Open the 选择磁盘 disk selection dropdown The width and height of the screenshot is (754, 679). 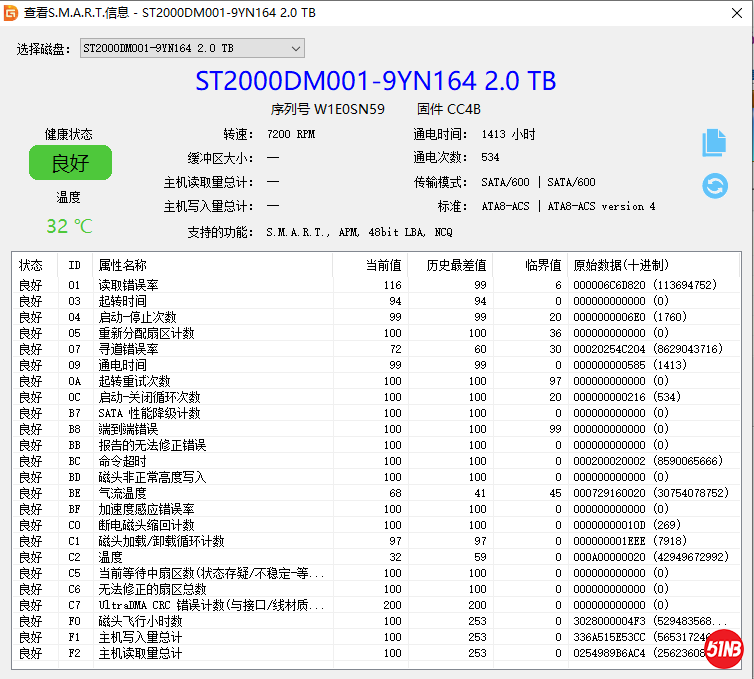tap(192, 48)
